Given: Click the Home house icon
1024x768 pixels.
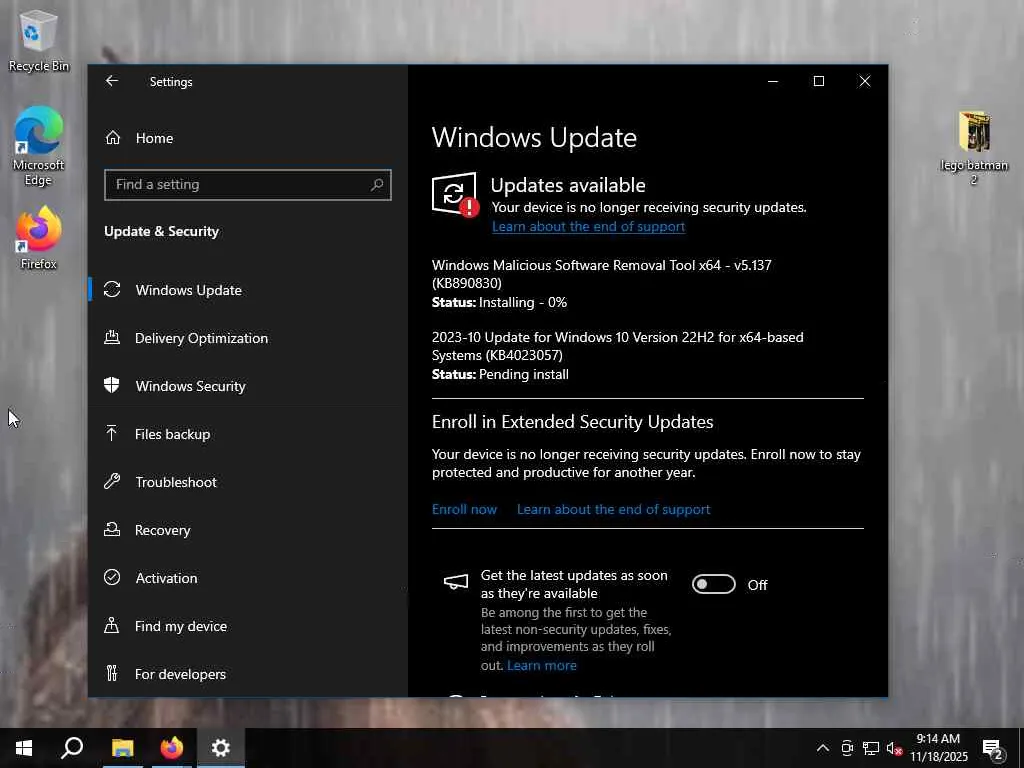Looking at the screenshot, I should point(113,138).
